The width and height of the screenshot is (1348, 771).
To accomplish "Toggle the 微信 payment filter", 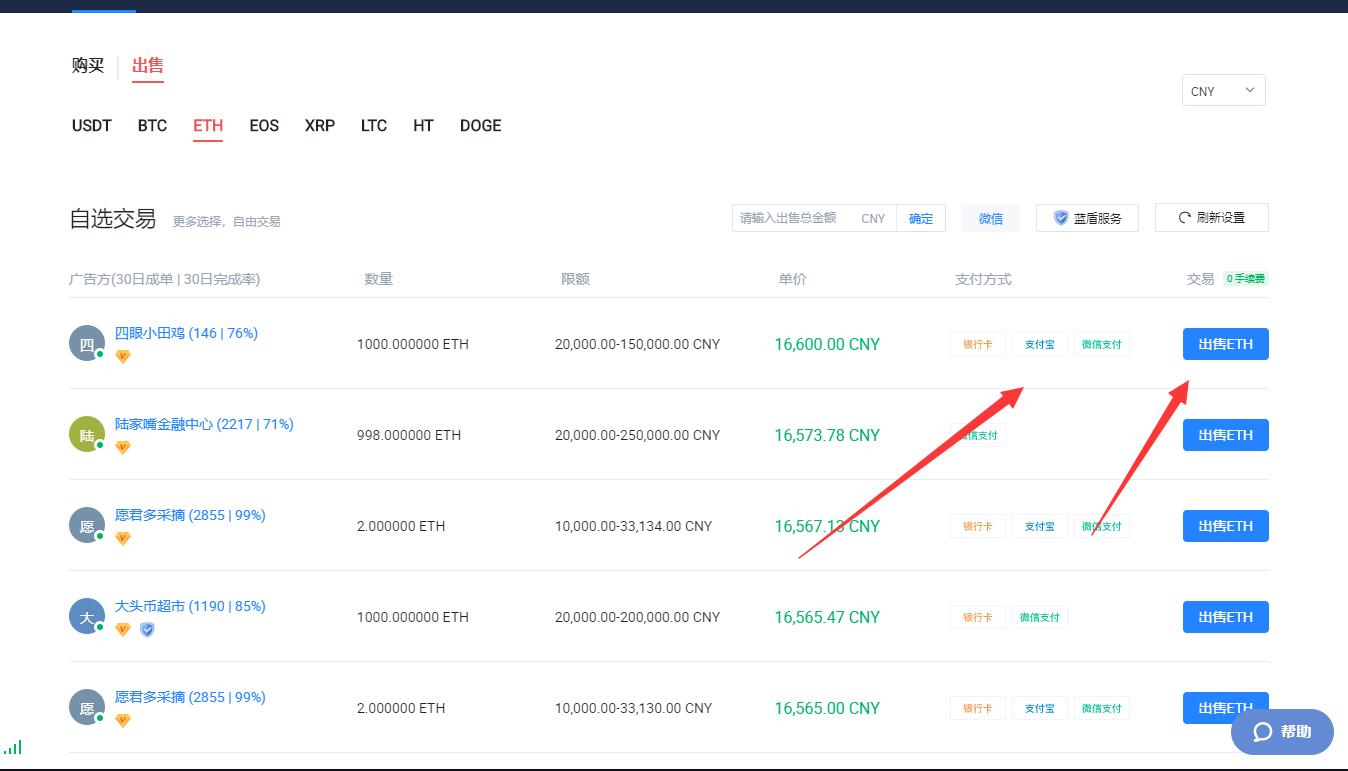I will coord(990,218).
